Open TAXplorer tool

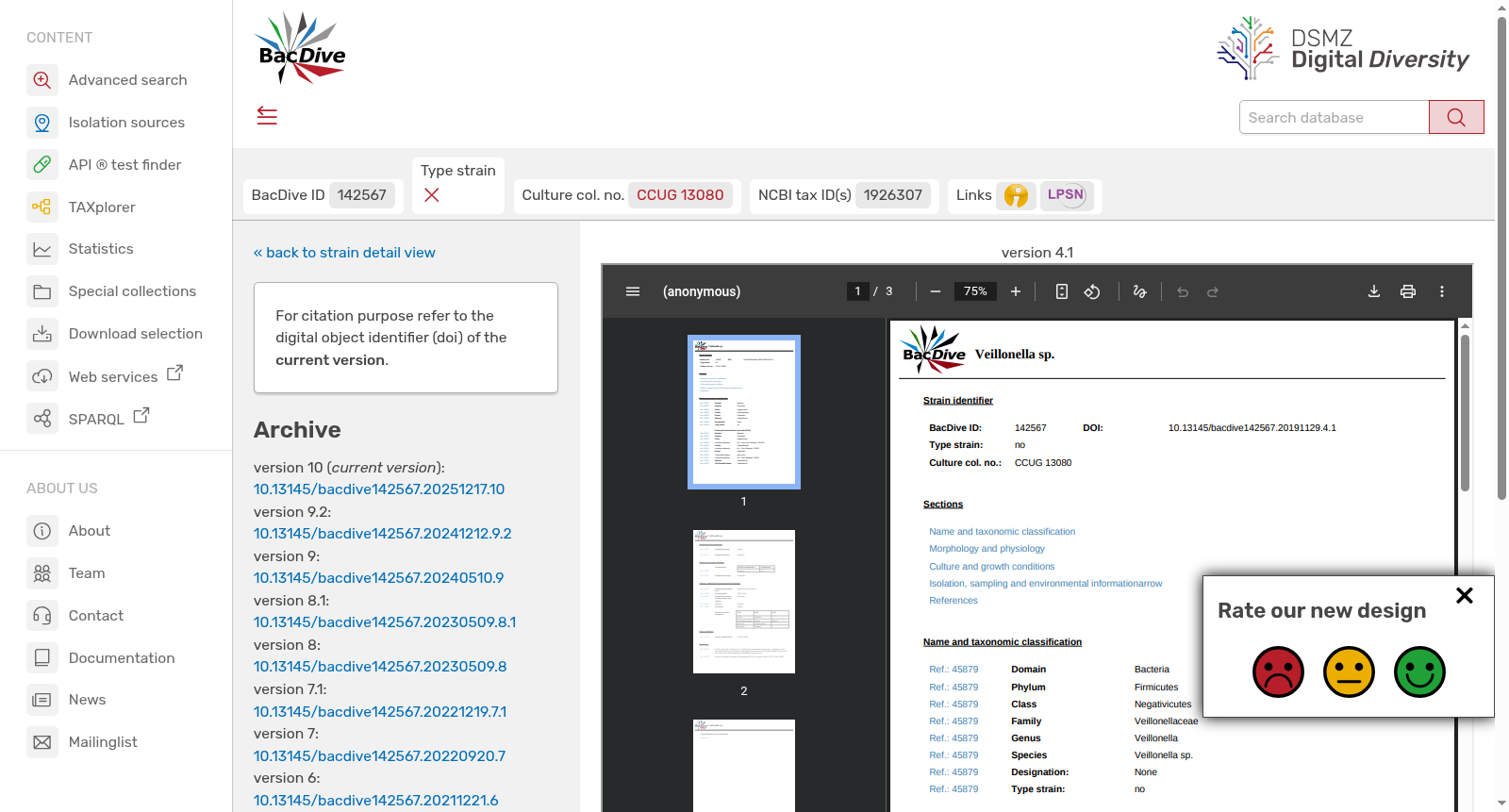[81, 207]
